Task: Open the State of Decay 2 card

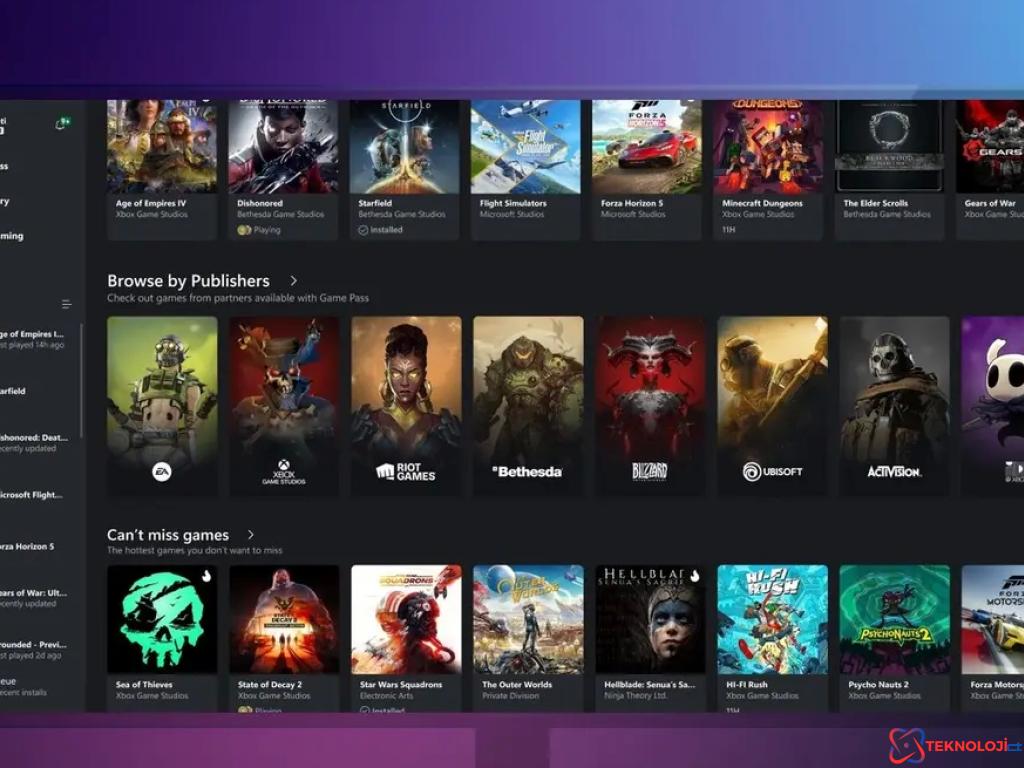Action: coord(283,639)
